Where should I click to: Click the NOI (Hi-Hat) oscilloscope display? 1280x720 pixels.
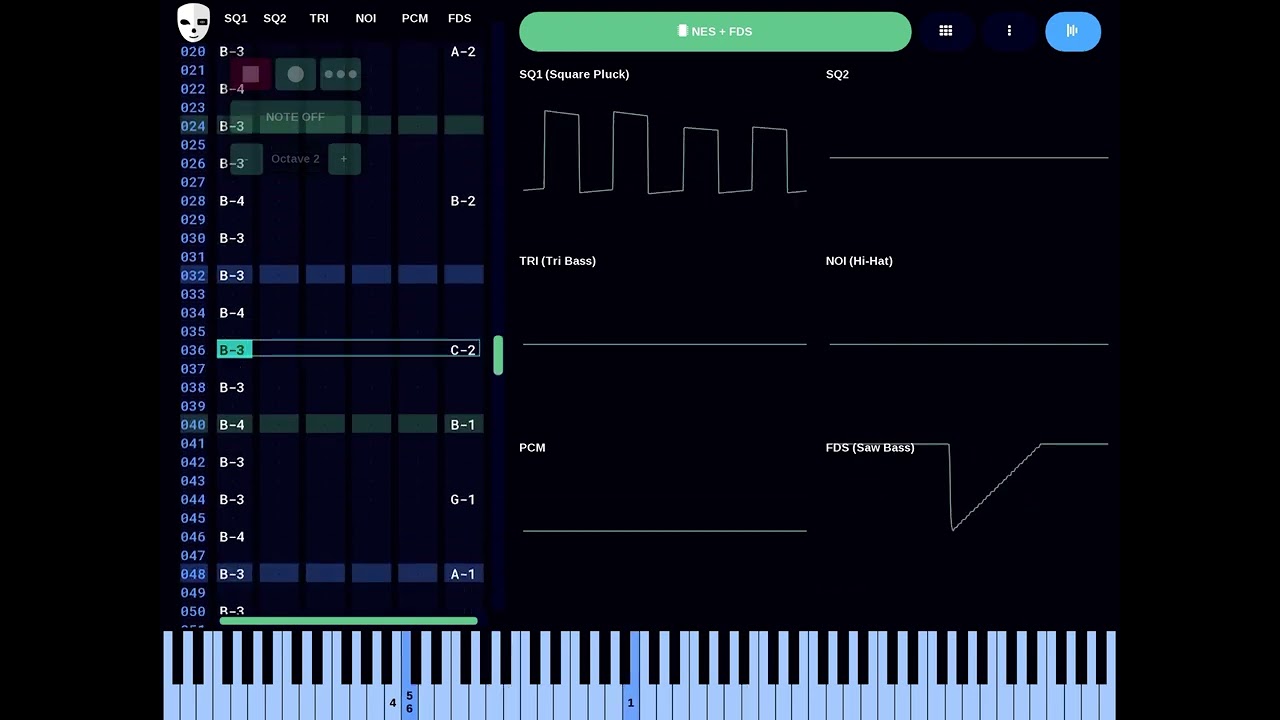tap(968, 344)
